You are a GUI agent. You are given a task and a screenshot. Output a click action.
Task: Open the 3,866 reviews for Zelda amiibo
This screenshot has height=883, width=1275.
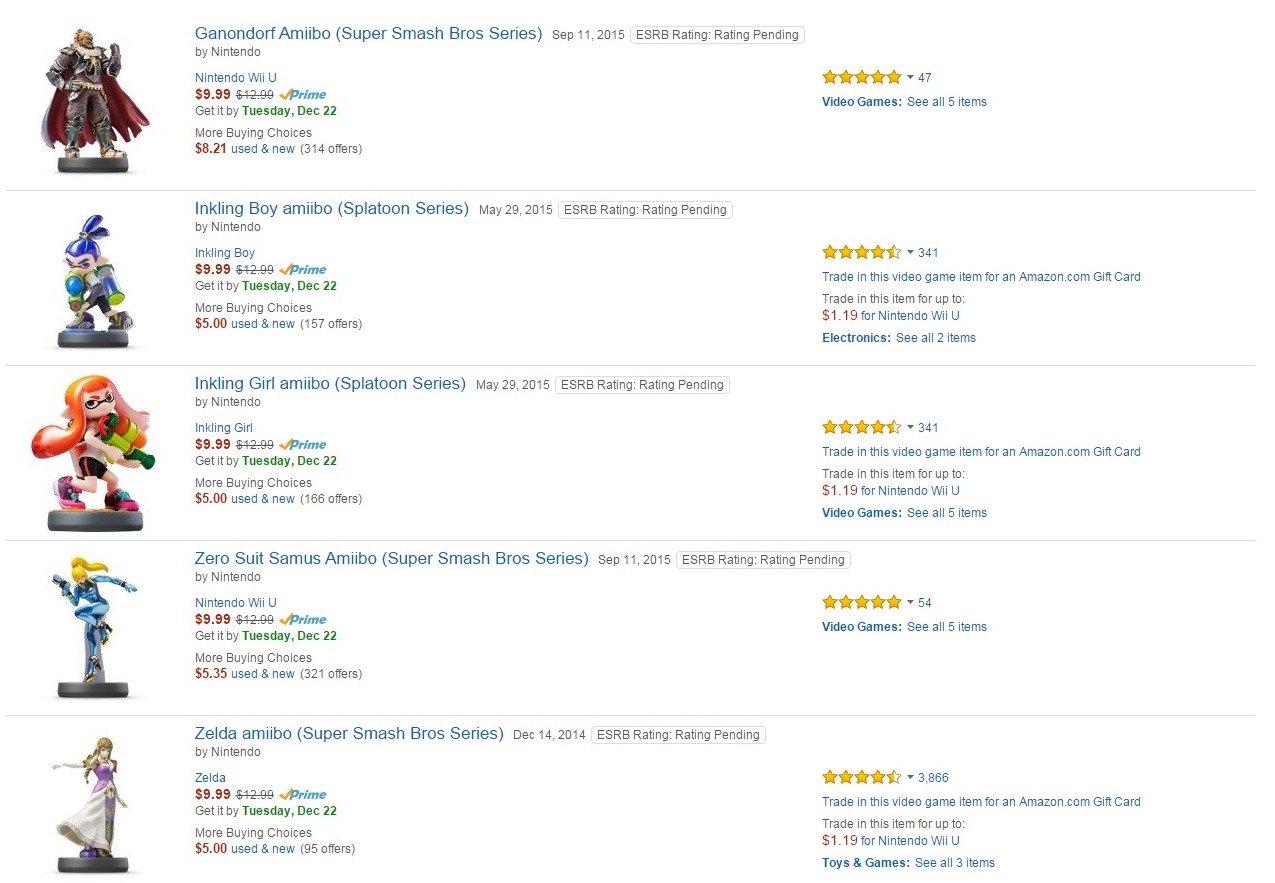coord(933,777)
